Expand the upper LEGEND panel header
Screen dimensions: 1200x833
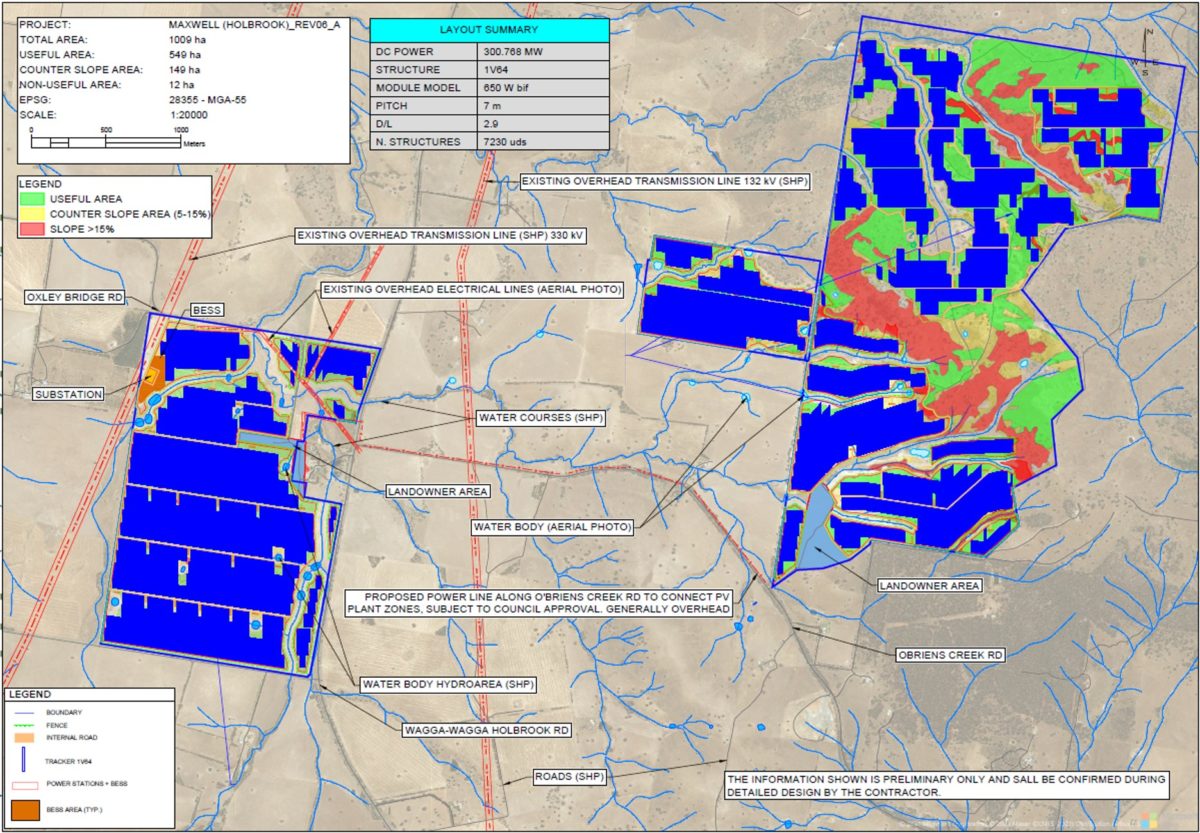pyautogui.click(x=40, y=183)
